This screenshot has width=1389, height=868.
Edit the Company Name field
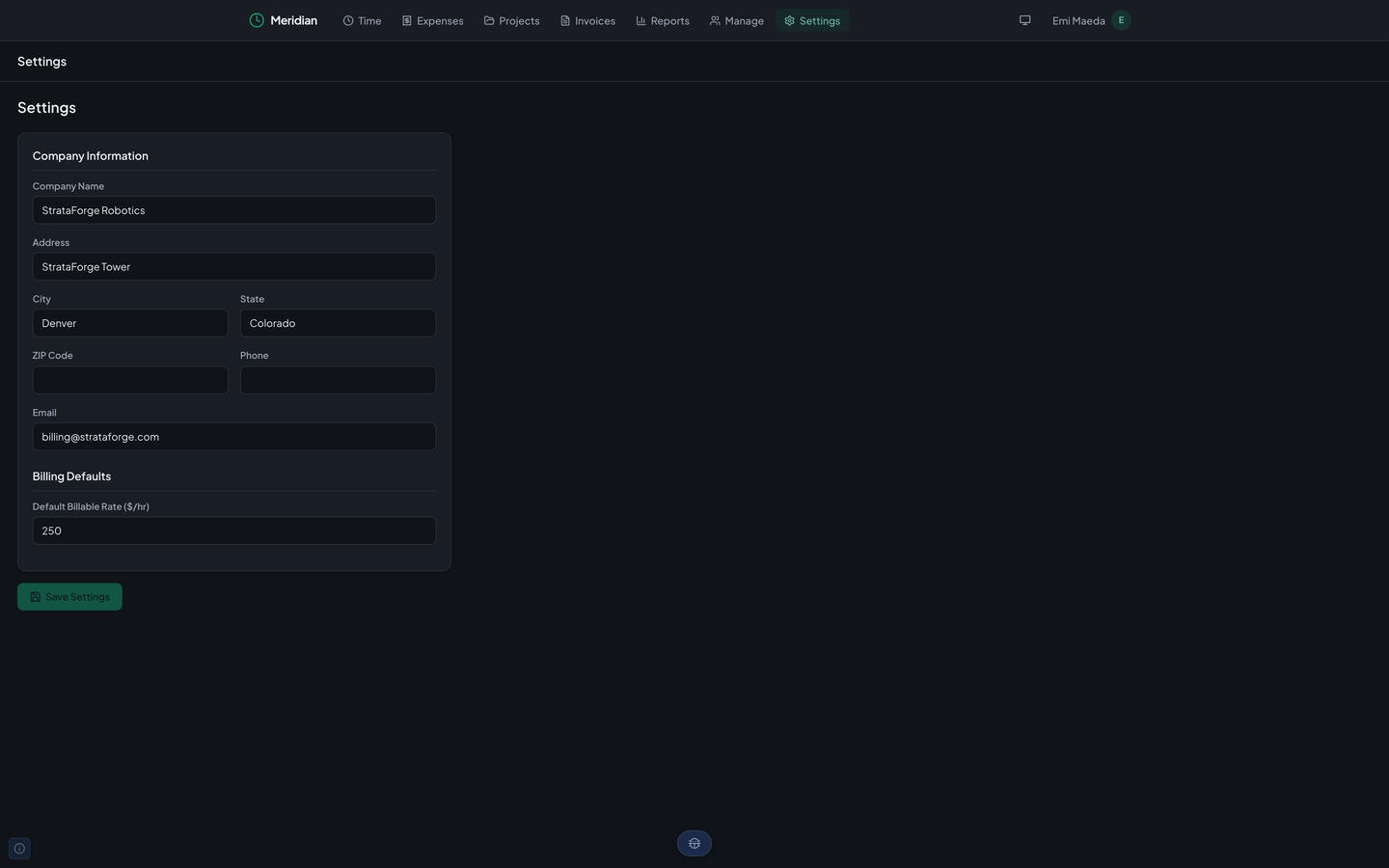pos(234,210)
